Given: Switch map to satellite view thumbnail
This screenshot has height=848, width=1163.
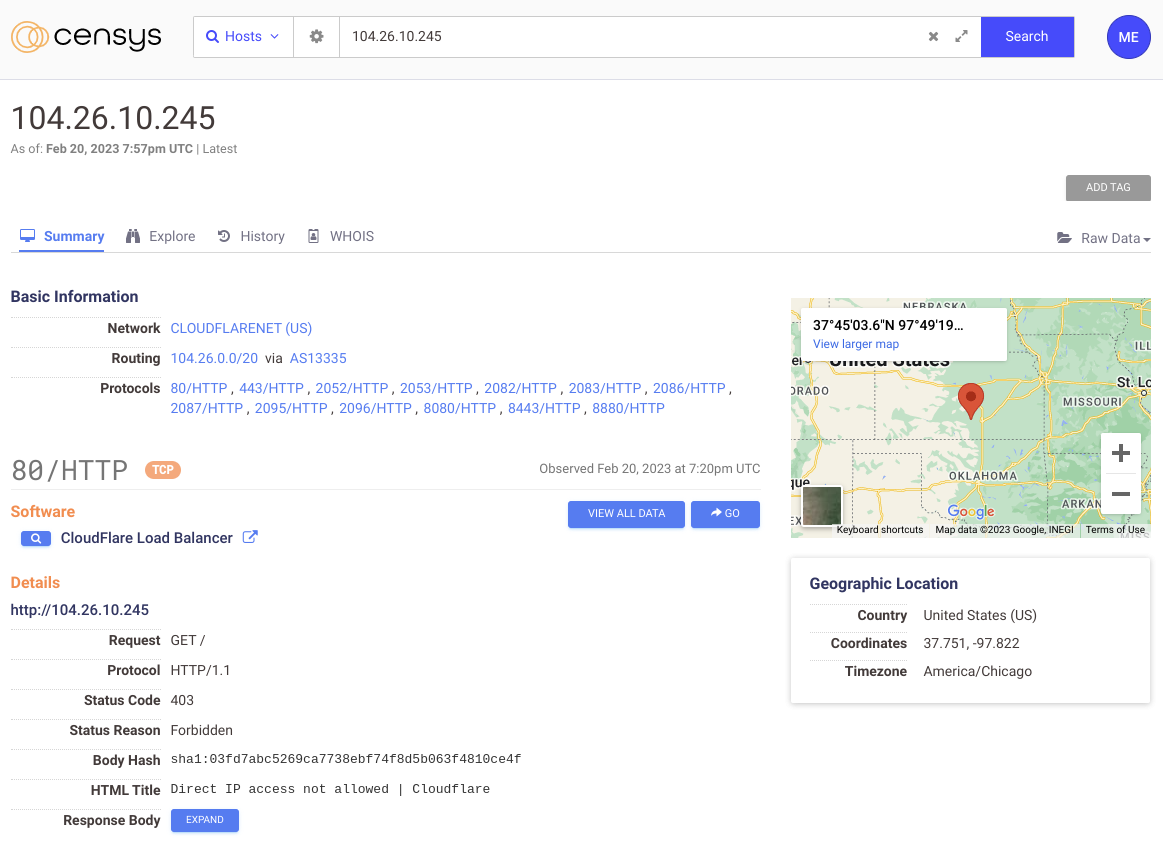Looking at the screenshot, I should (822, 505).
